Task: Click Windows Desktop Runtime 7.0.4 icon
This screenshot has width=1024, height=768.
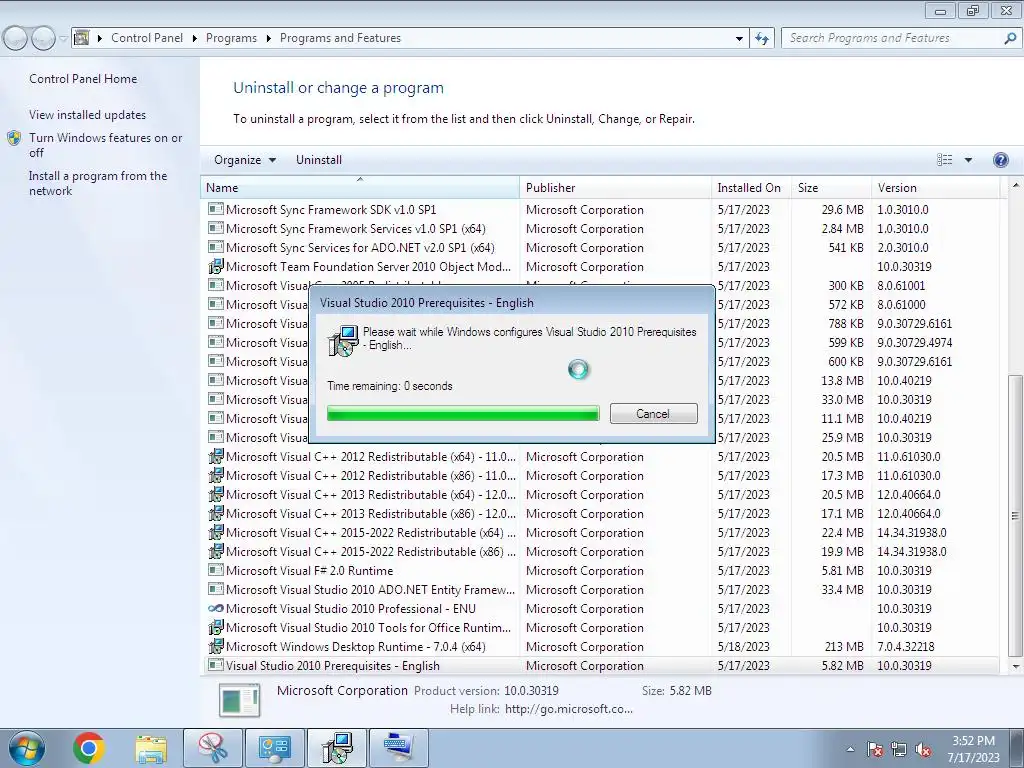Action: [x=216, y=647]
